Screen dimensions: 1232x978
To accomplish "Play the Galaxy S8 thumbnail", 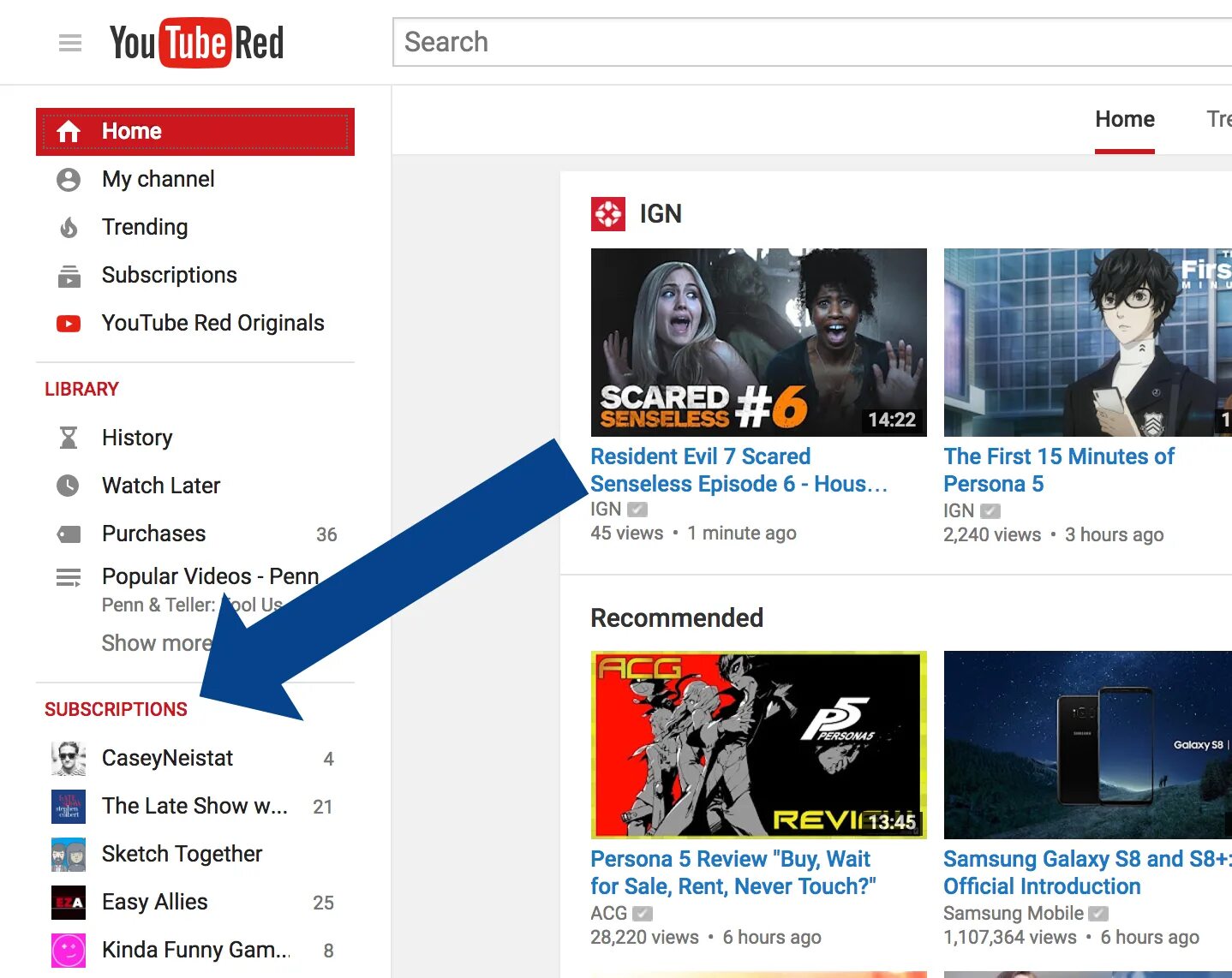I will 1088,745.
